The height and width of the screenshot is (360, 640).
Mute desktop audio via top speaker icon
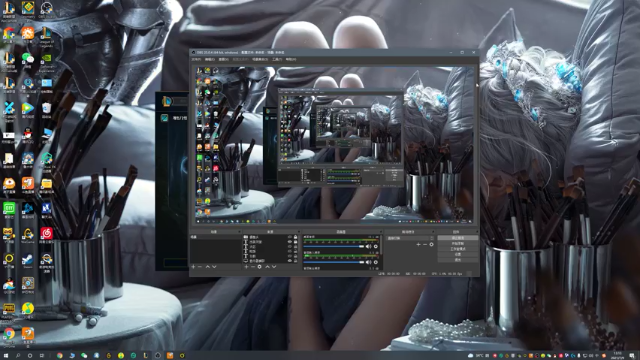click(369, 247)
